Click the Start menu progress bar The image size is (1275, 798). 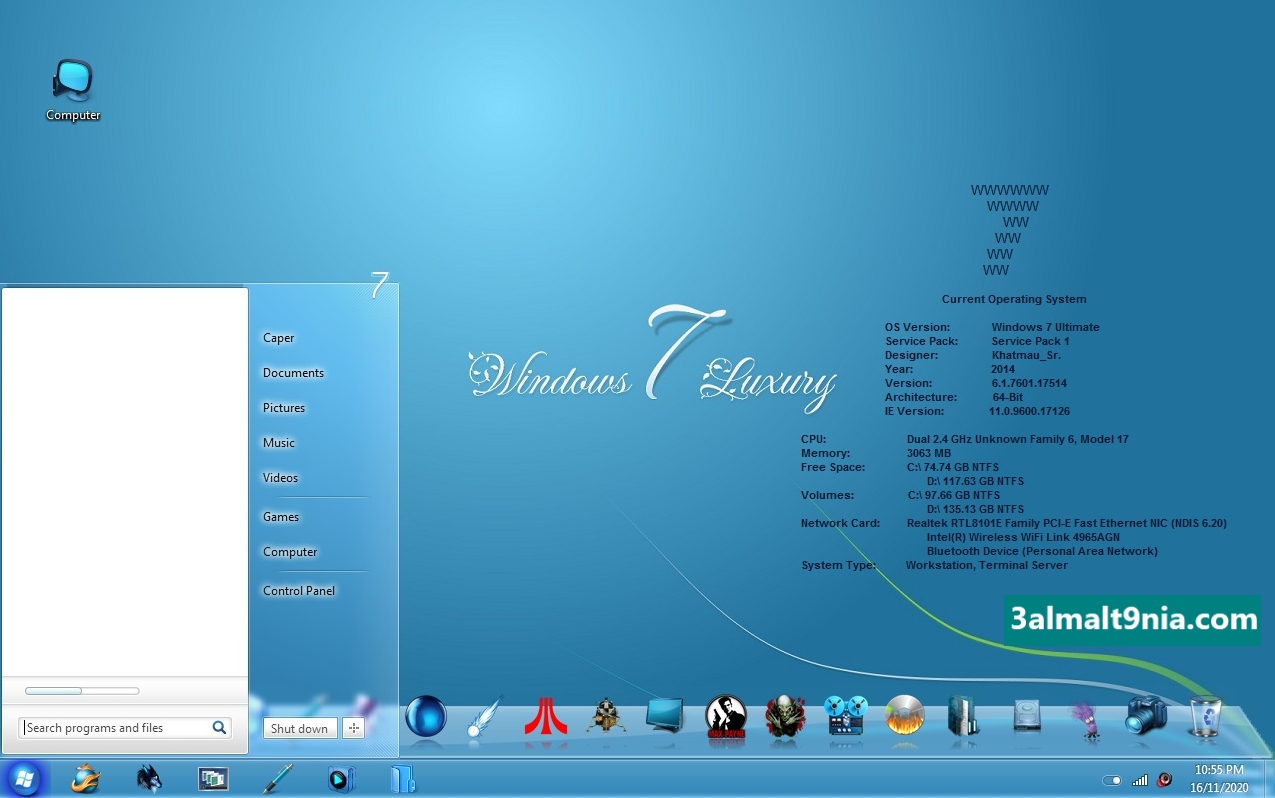(x=82, y=691)
